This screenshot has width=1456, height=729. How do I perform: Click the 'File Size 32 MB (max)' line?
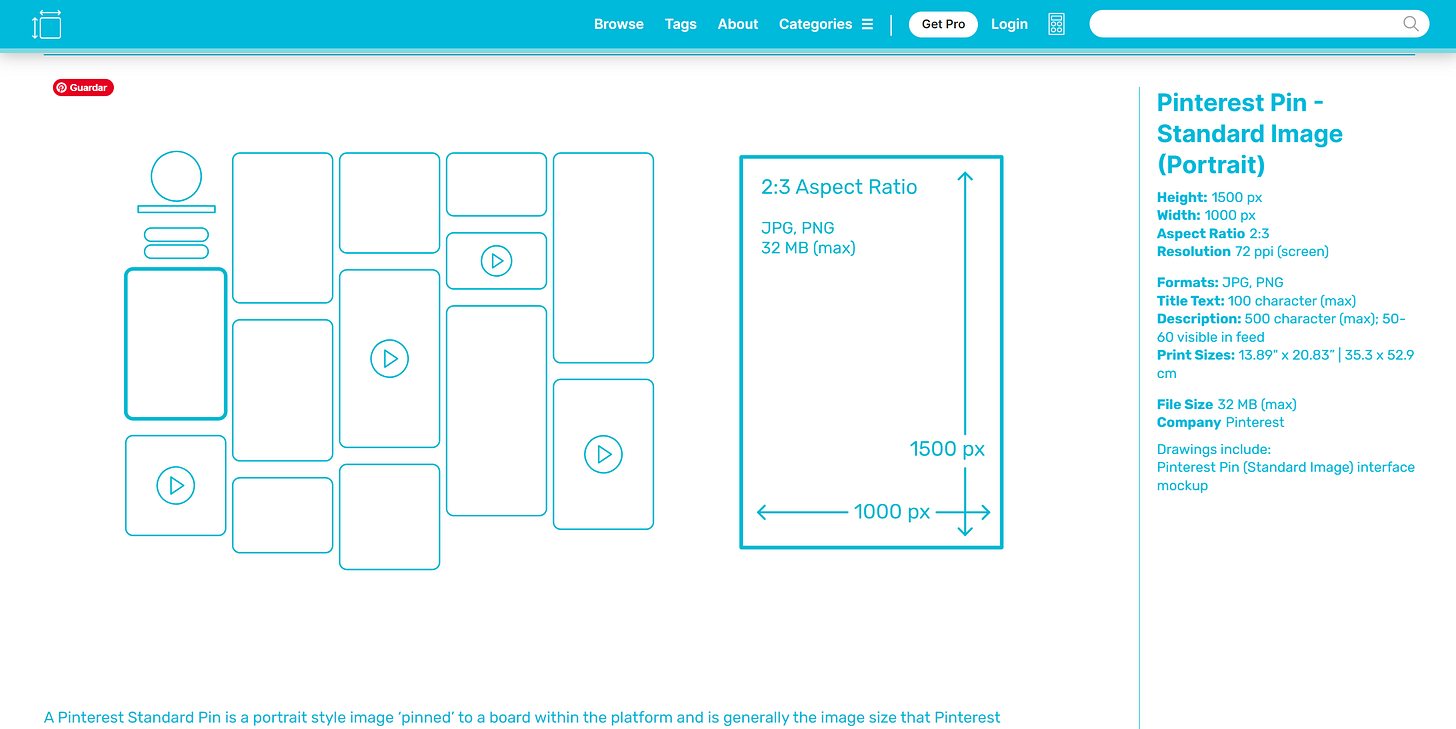(1227, 404)
